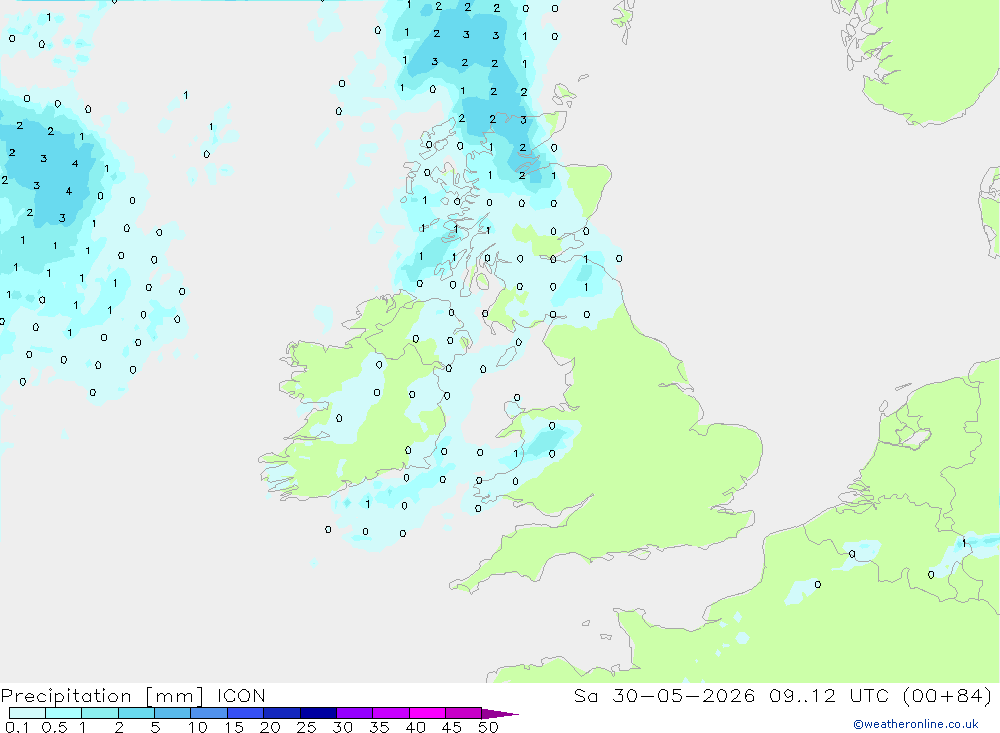Viewport: 1000px width, 733px height.
Task: Click the legend tick label '30'
Action: [x=342, y=727]
